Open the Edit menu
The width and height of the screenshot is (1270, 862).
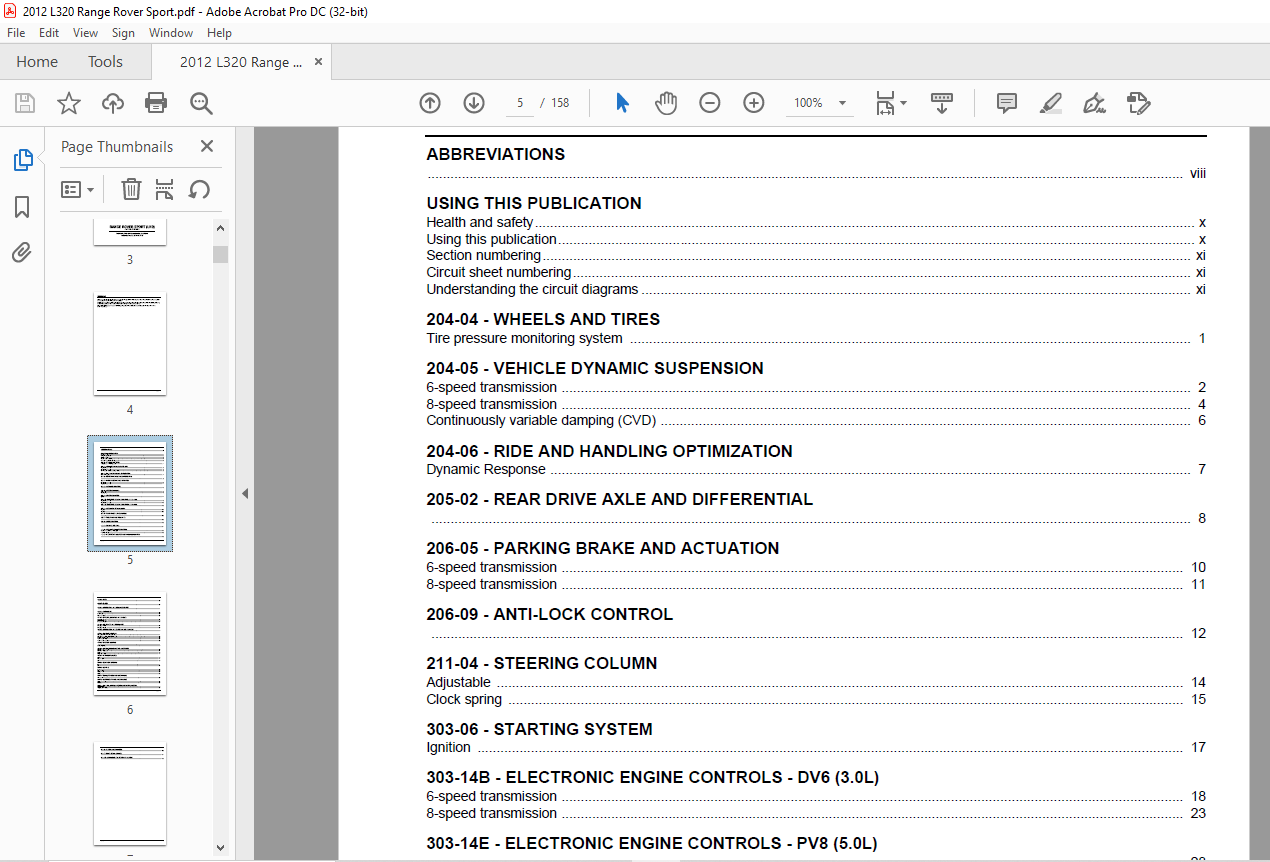pyautogui.click(x=49, y=33)
